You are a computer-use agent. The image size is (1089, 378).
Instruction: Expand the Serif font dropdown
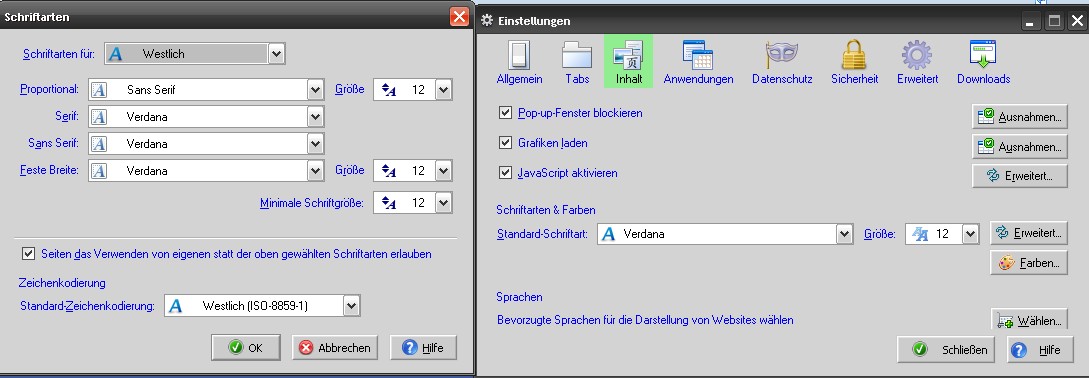[316, 117]
